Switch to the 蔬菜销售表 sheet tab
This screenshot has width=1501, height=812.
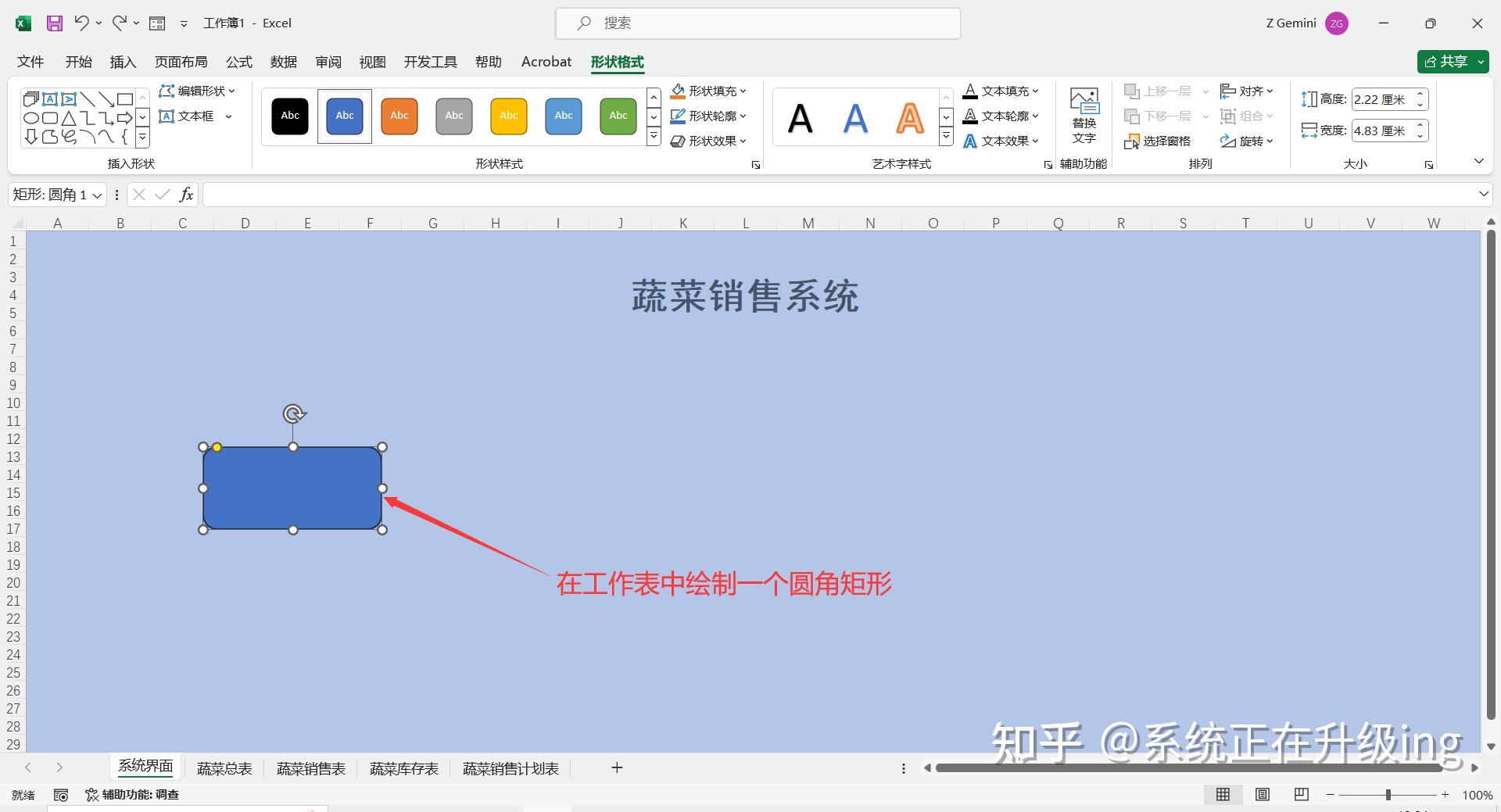(311, 769)
